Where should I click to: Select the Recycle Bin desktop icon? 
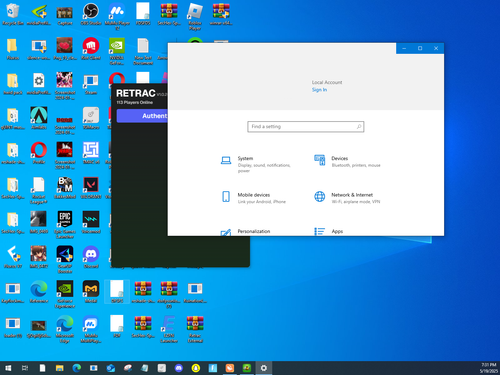point(13,14)
